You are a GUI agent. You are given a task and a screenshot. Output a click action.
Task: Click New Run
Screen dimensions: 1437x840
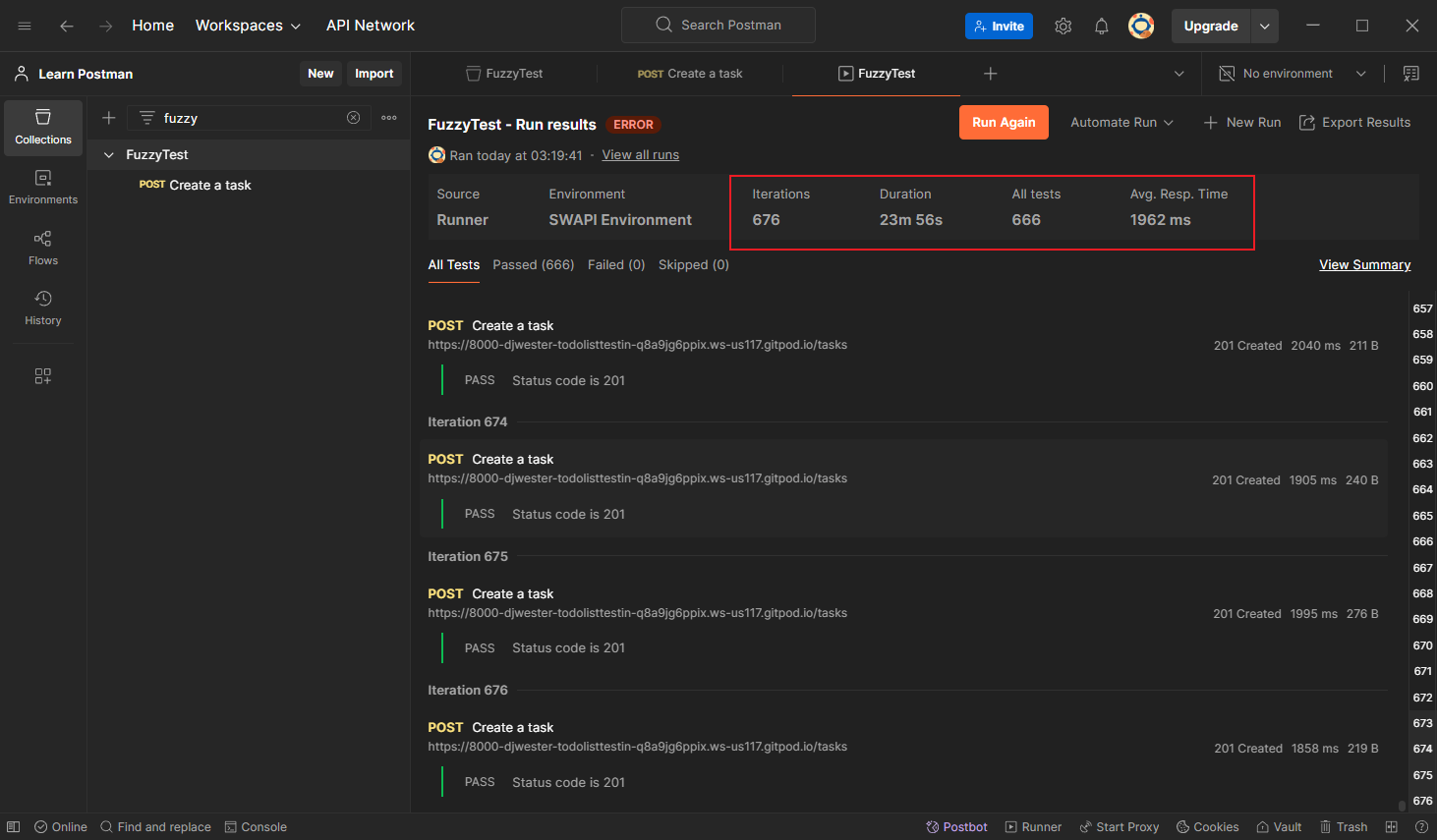[x=1242, y=123]
